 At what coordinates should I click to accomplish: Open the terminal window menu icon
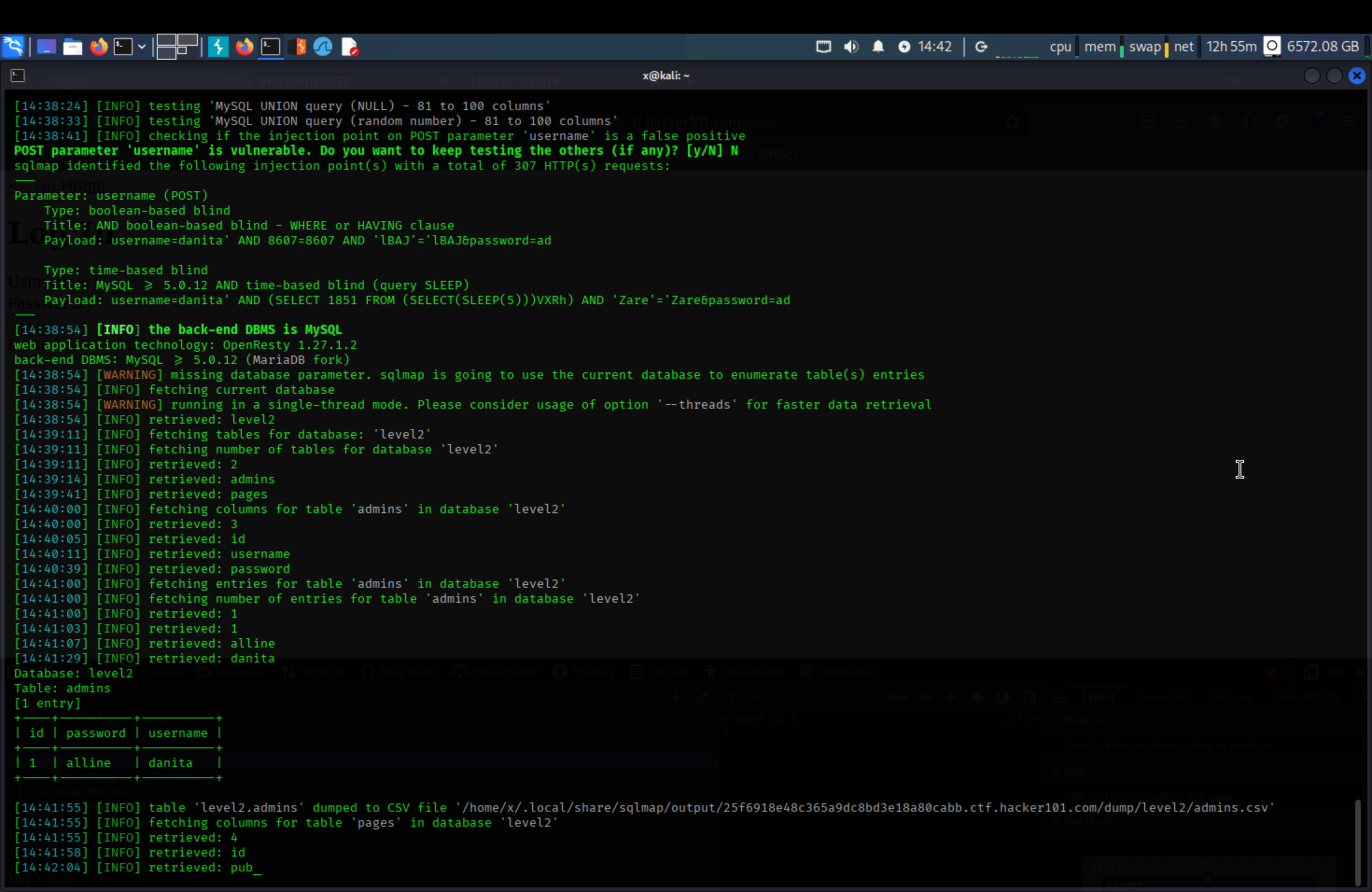coord(18,76)
